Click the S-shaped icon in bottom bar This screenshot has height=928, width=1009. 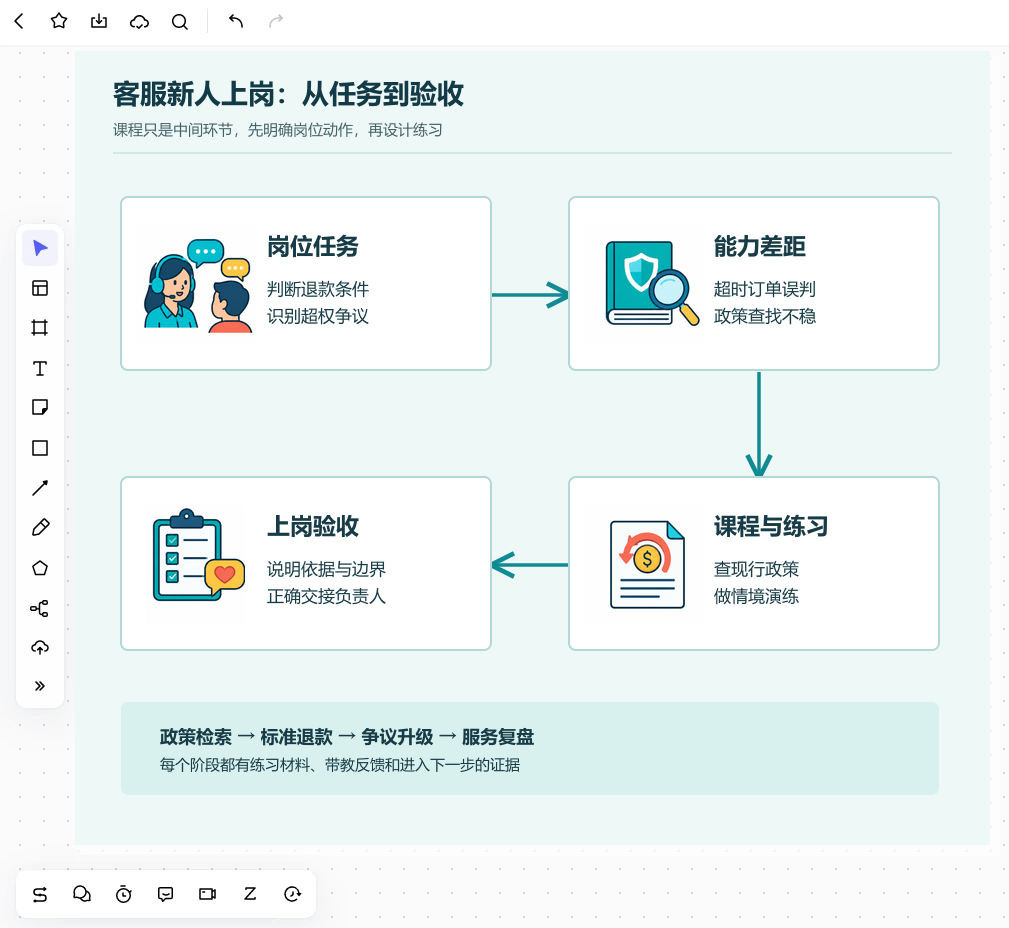(40, 894)
